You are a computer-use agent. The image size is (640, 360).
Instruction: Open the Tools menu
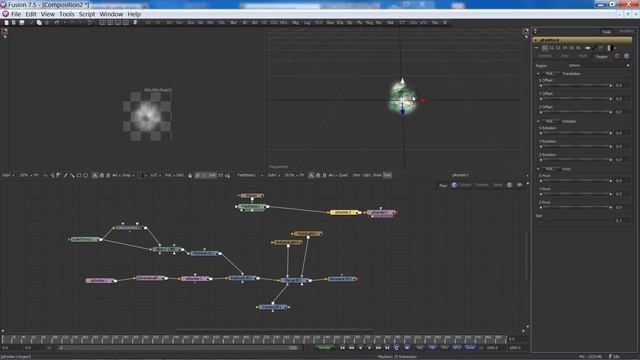(x=67, y=14)
